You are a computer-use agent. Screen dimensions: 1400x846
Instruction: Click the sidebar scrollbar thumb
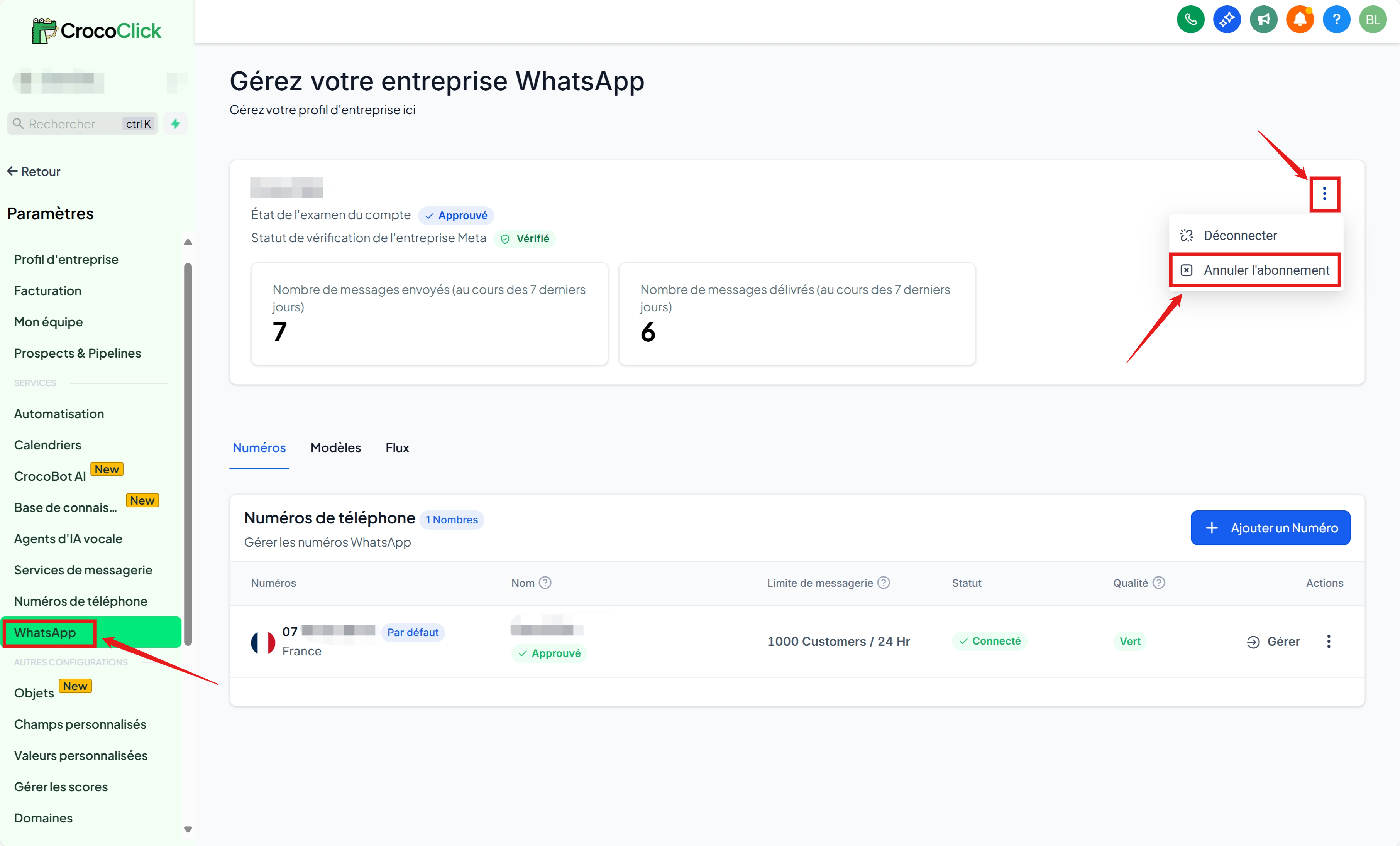point(188,454)
